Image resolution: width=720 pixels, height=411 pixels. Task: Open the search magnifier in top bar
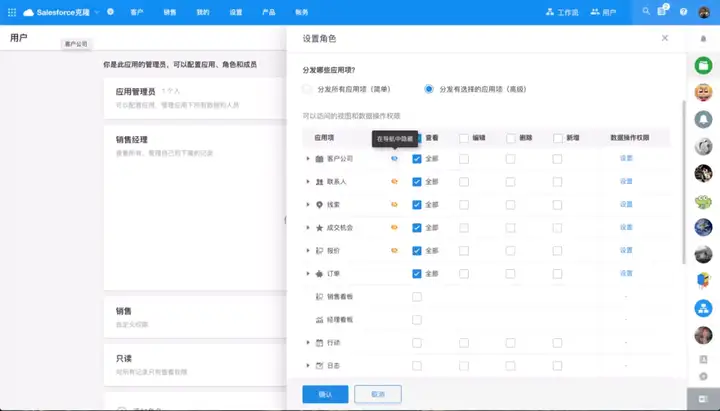(646, 11)
